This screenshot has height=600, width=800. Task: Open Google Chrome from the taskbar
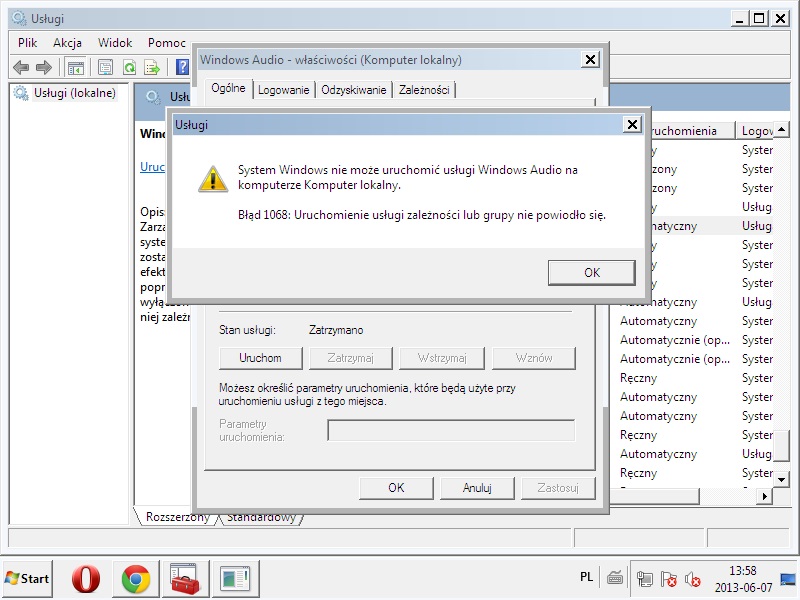coord(136,579)
